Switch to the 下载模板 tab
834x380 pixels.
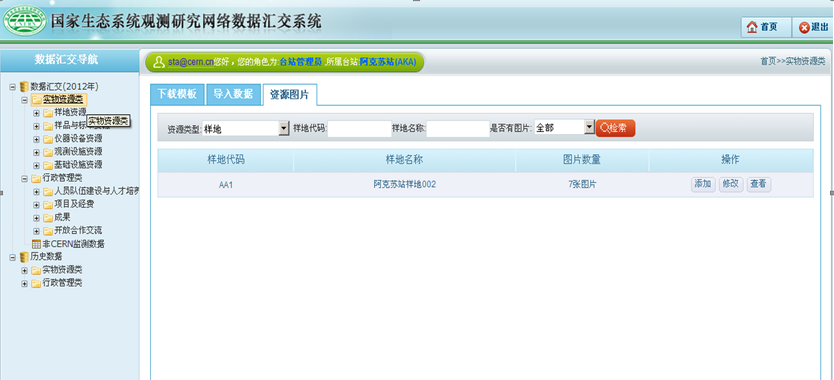coord(177,95)
